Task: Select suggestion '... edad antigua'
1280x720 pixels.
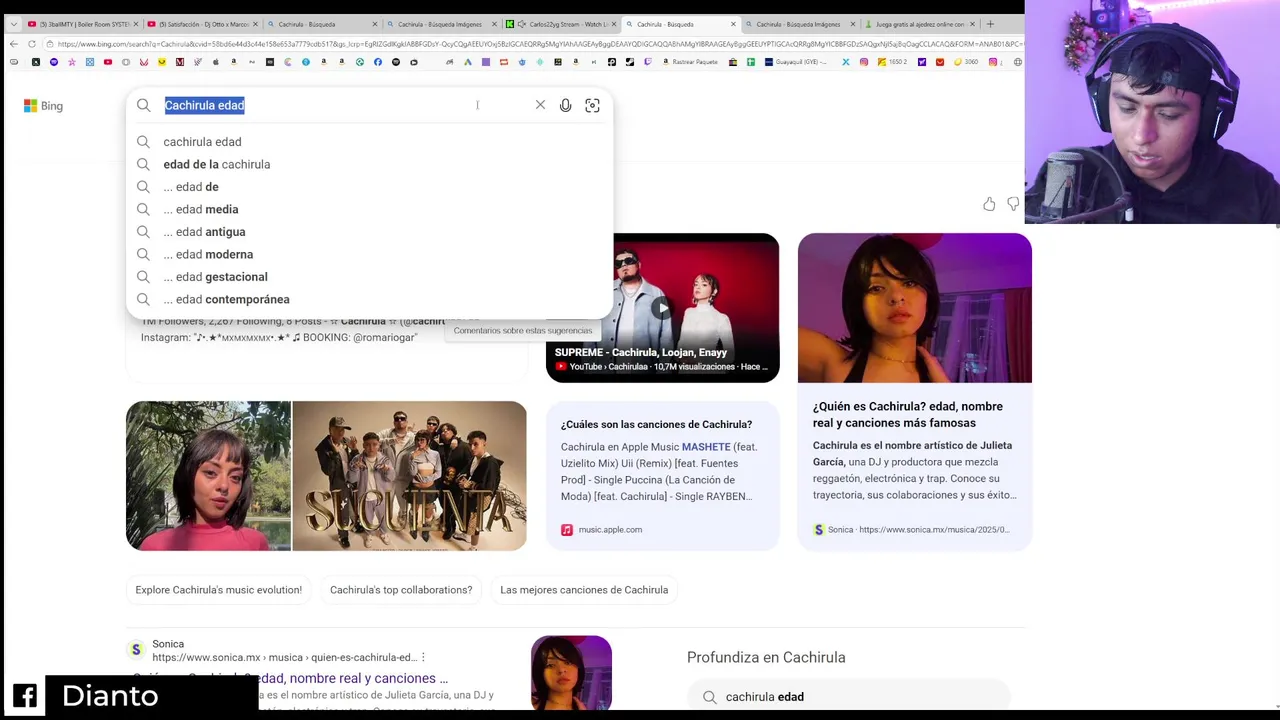Action: coord(369,232)
